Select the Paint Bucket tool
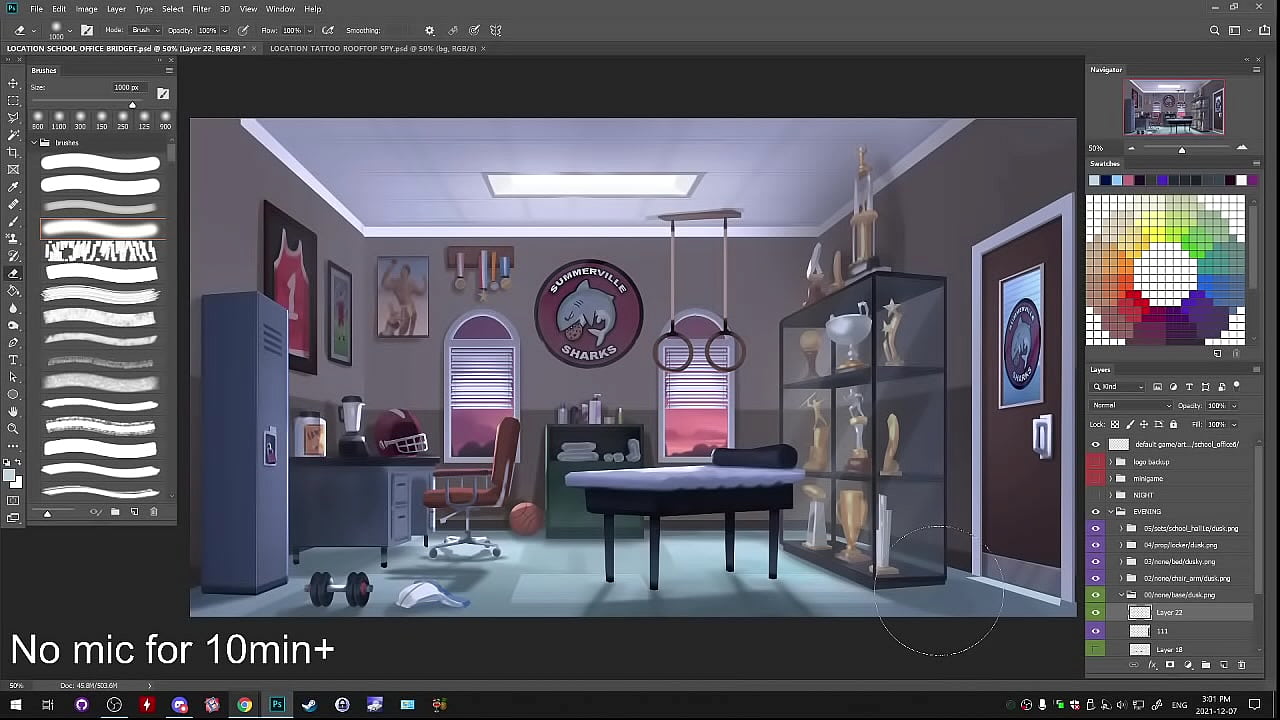This screenshot has width=1280, height=720. click(13, 290)
